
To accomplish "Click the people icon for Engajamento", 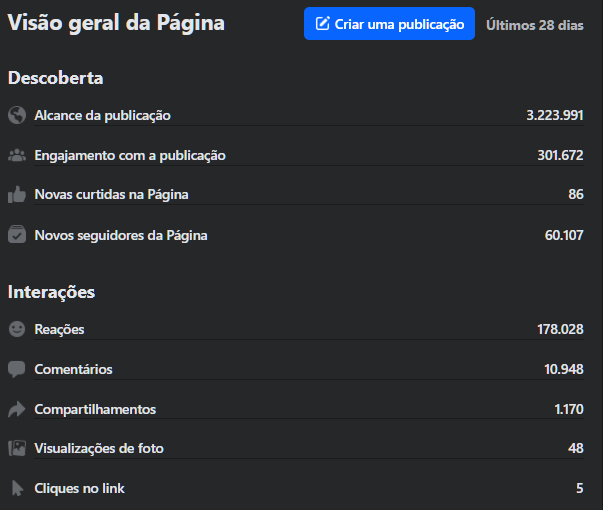I will pyautogui.click(x=16, y=155).
